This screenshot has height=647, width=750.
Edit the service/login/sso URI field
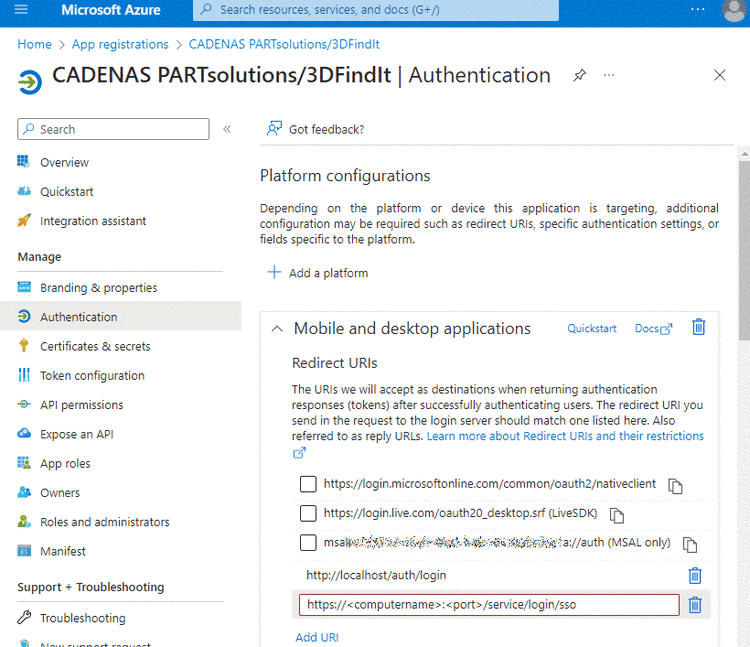(x=489, y=605)
